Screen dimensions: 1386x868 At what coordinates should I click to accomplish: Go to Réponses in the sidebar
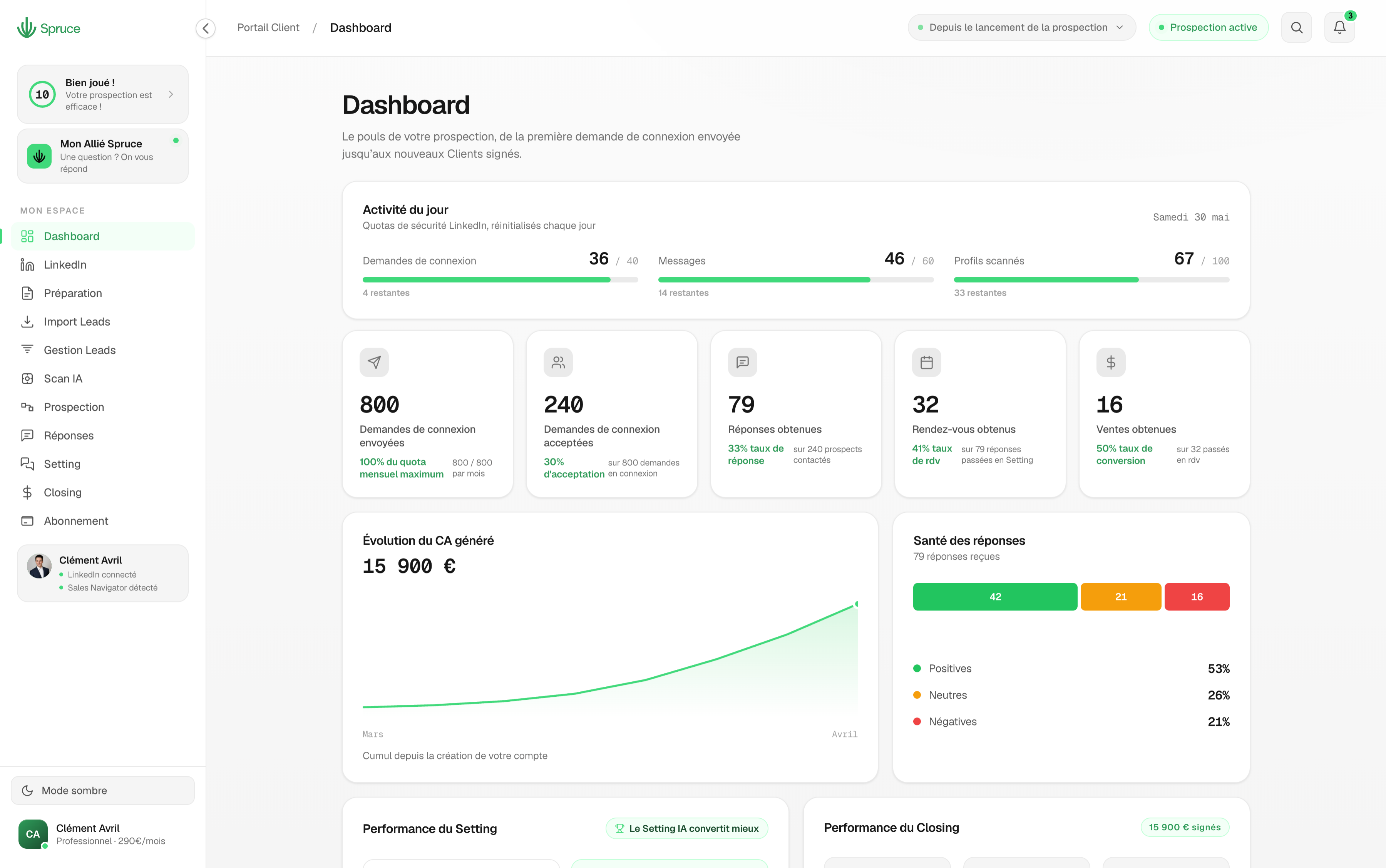pyautogui.click(x=103, y=435)
